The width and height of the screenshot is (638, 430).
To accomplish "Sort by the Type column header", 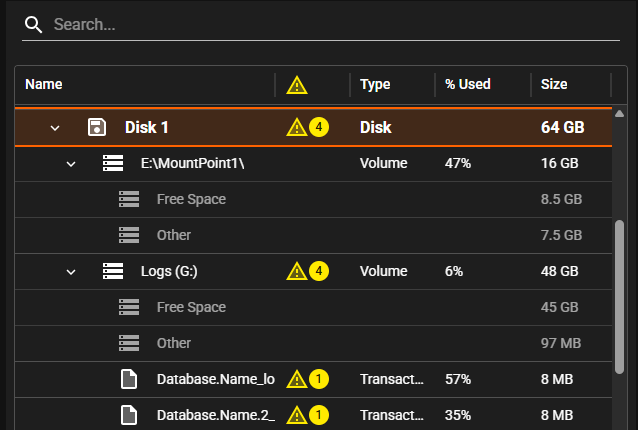I will [375, 84].
